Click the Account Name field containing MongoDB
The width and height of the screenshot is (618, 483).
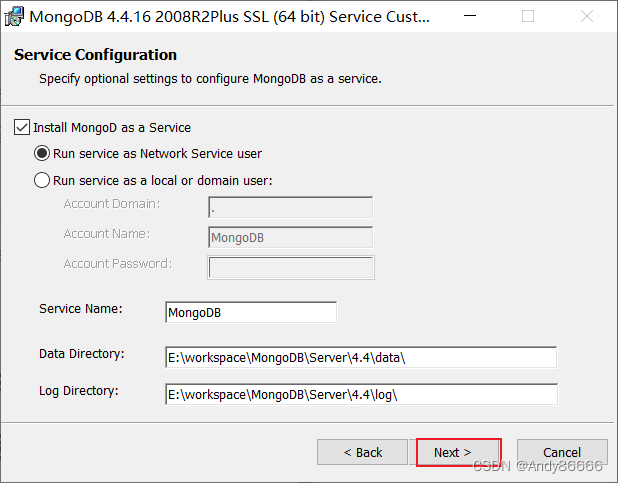(x=290, y=238)
